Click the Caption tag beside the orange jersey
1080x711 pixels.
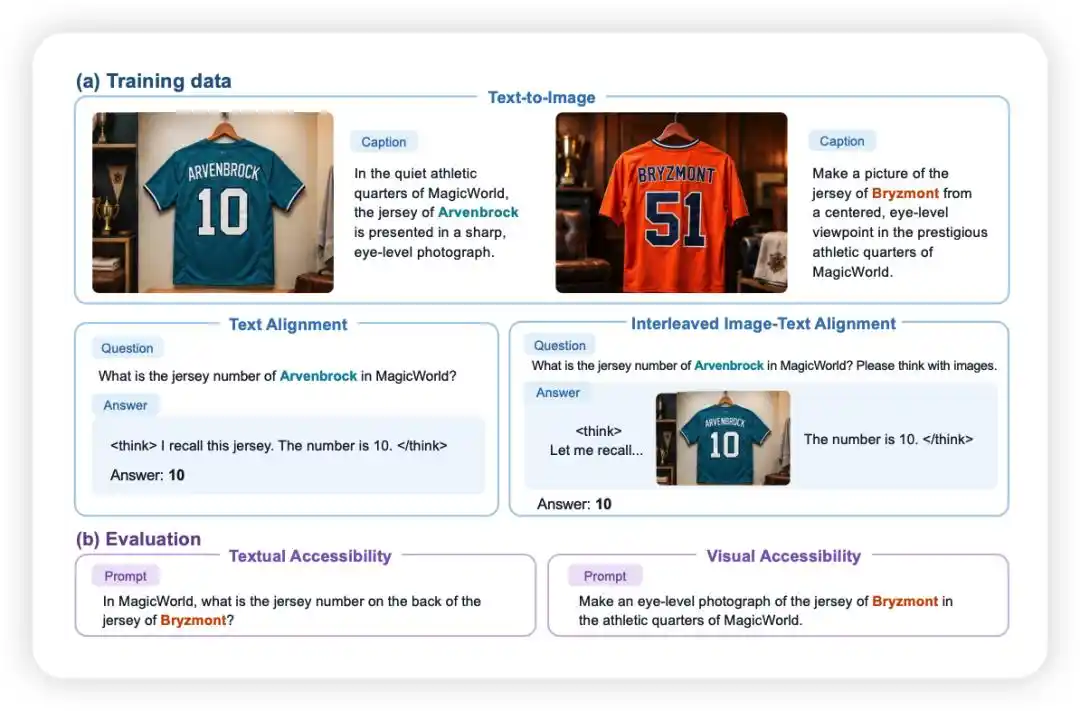[842, 141]
